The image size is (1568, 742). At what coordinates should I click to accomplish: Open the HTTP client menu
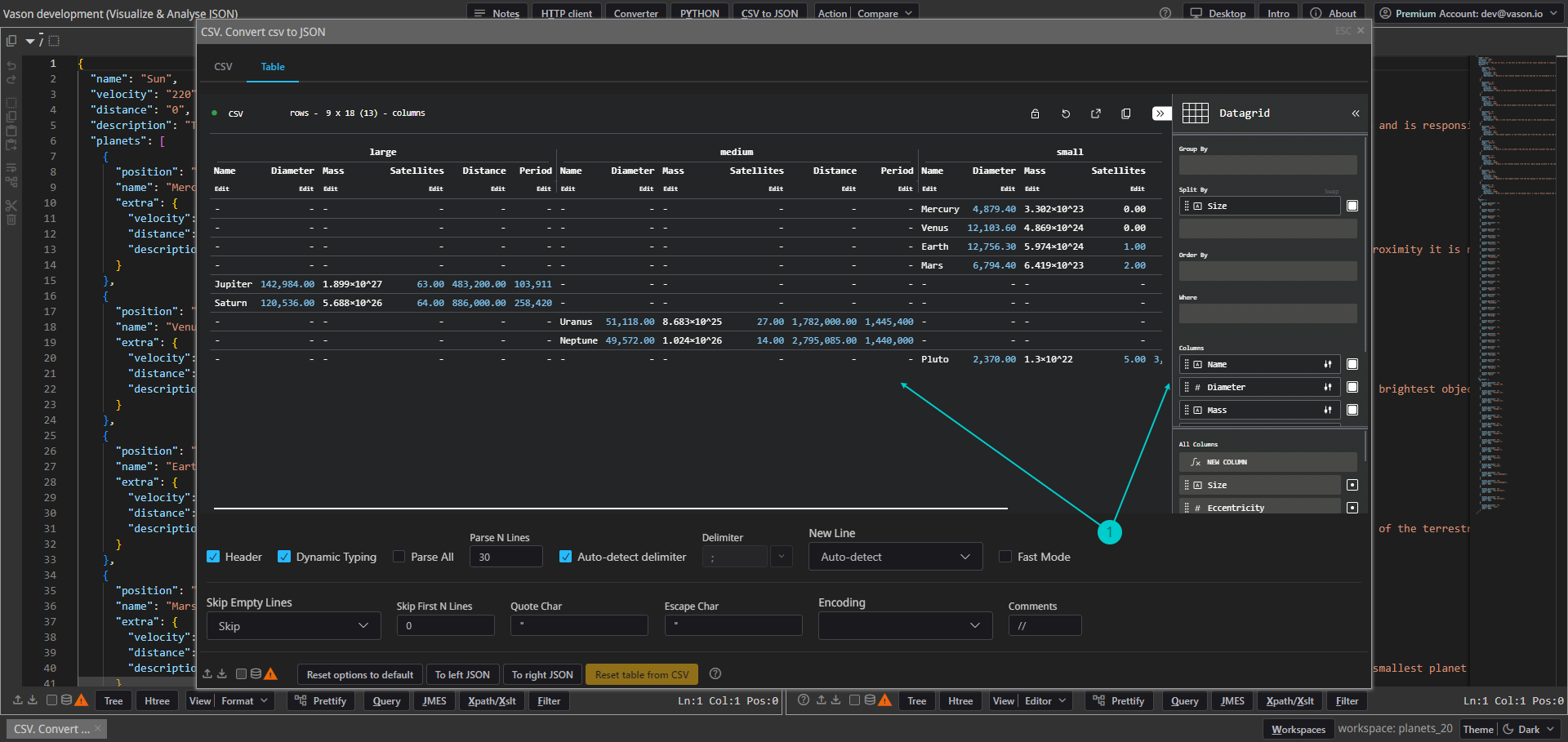click(567, 13)
